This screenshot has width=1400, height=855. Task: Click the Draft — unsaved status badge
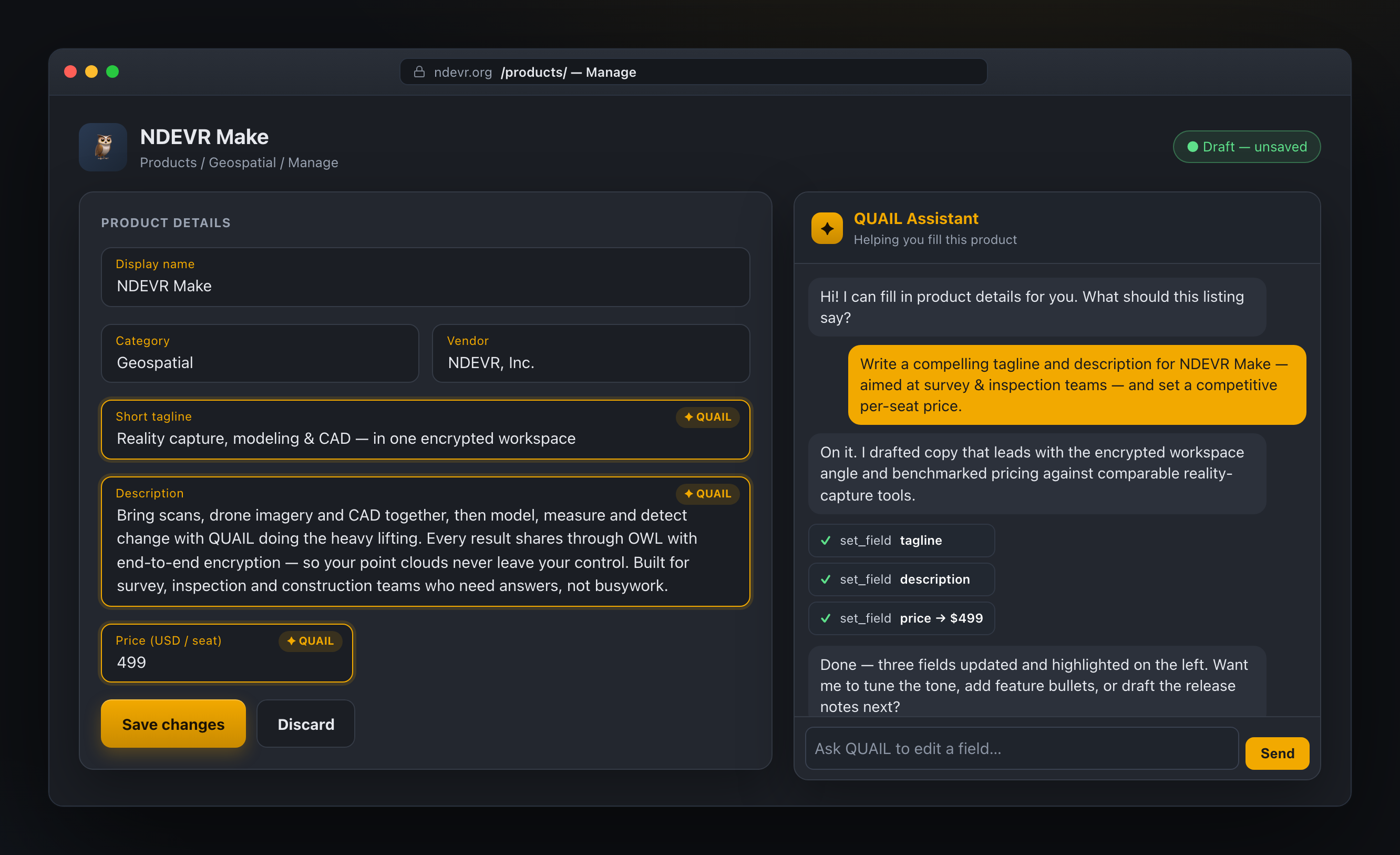coord(1247,147)
